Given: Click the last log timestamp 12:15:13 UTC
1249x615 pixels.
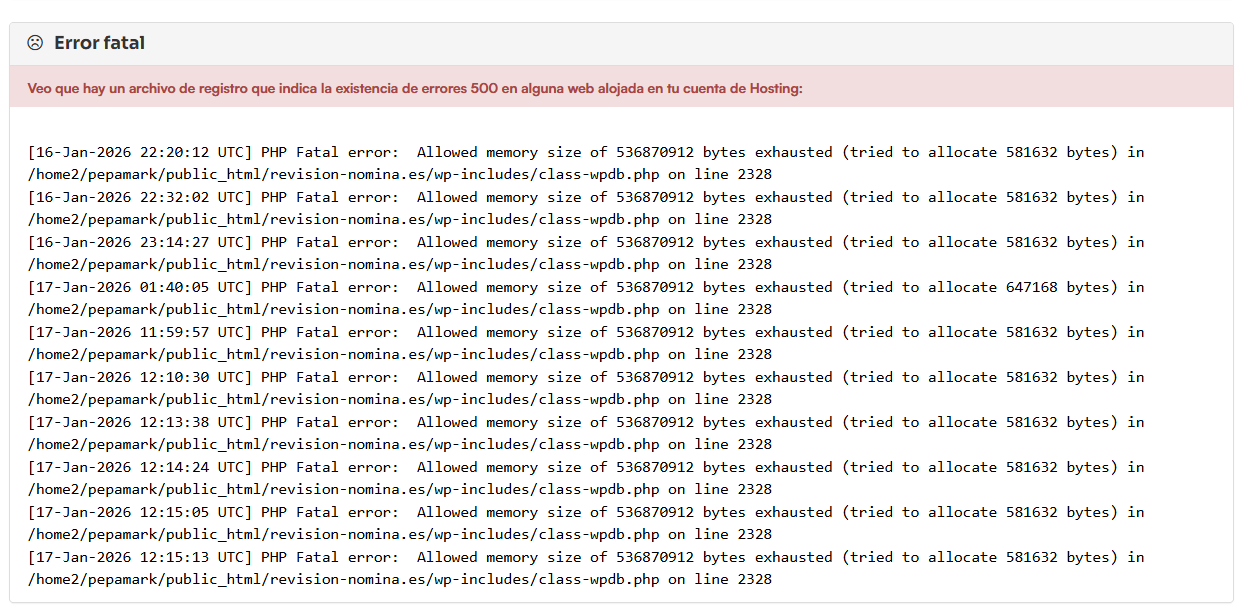Looking at the screenshot, I should 140,558.
